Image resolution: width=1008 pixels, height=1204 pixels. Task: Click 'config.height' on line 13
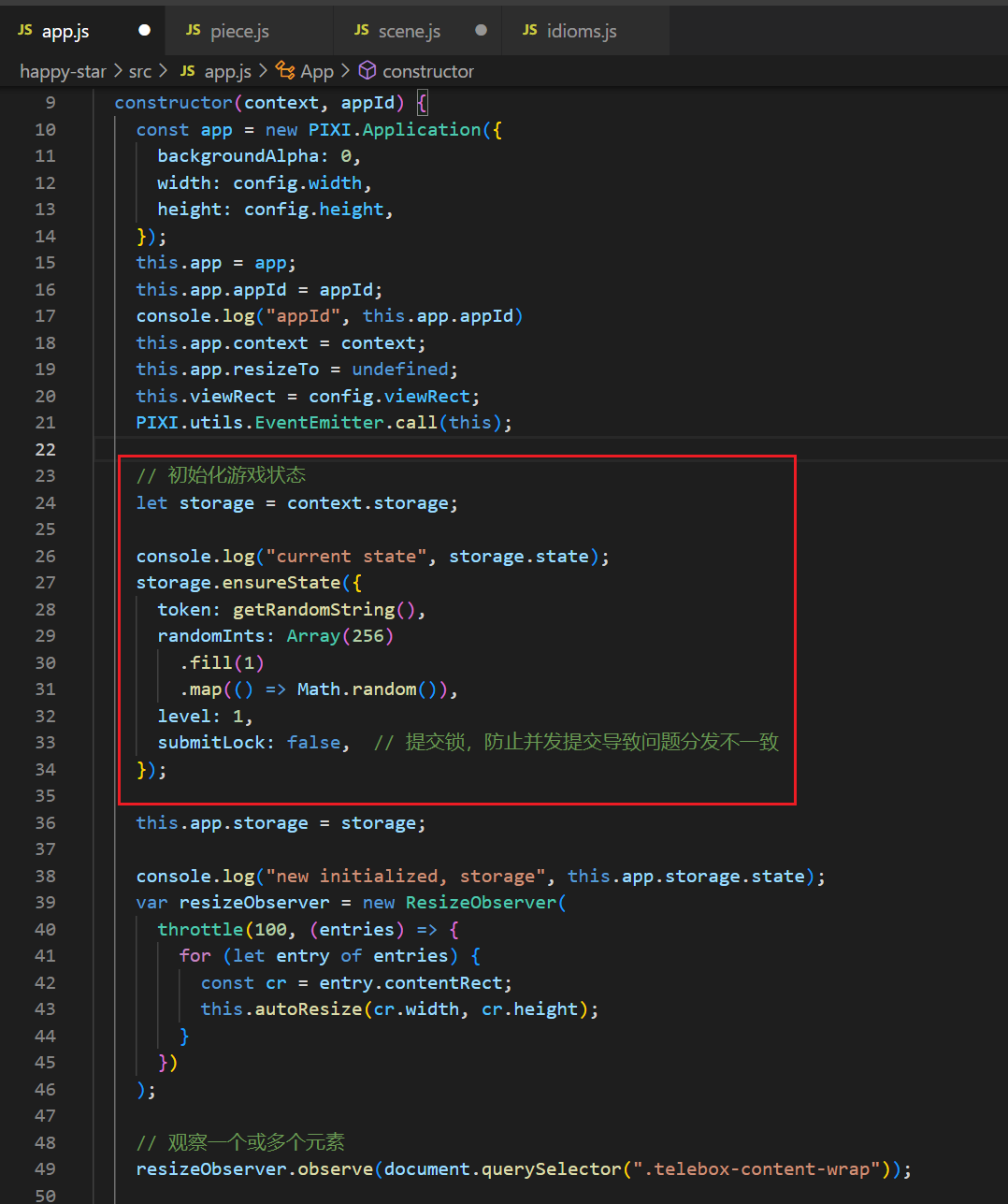pos(314,210)
